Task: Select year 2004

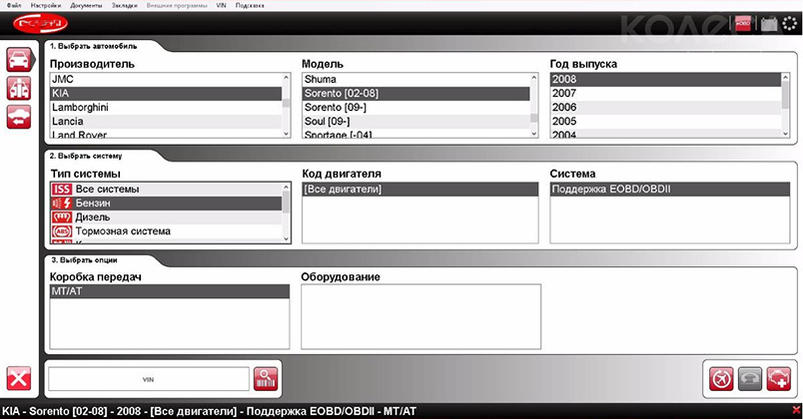Action: point(665,134)
